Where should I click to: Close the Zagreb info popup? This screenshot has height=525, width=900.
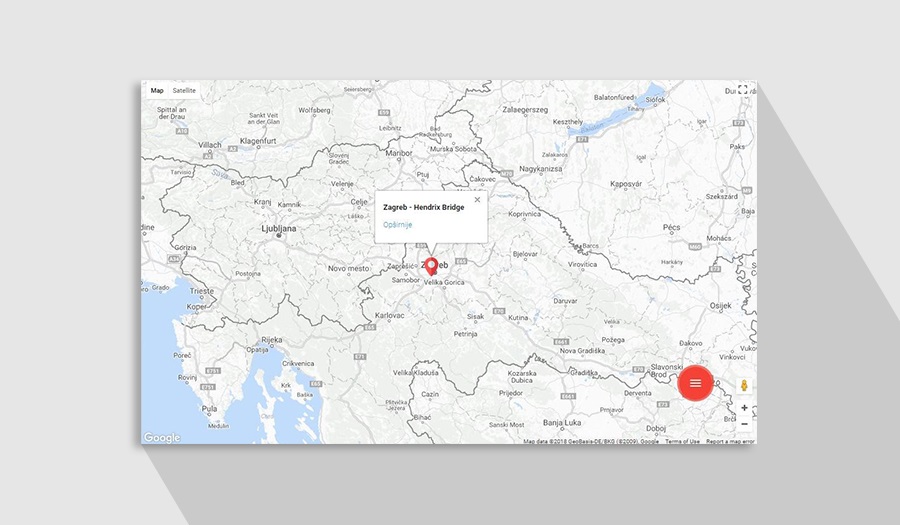click(x=477, y=200)
